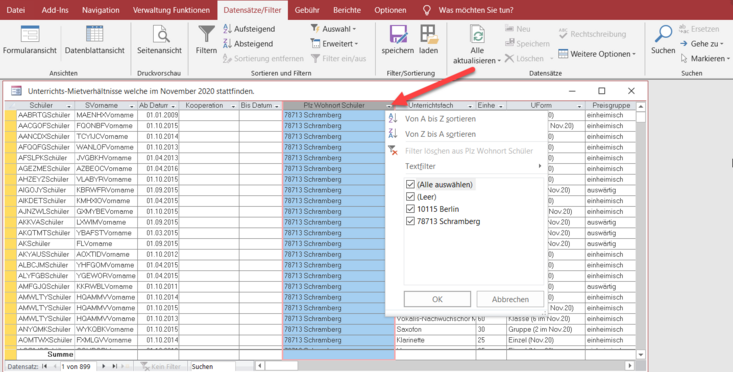The width and height of the screenshot is (733, 372).
Task: Open the Erweitert dropdown
Action: pyautogui.click(x=335, y=44)
